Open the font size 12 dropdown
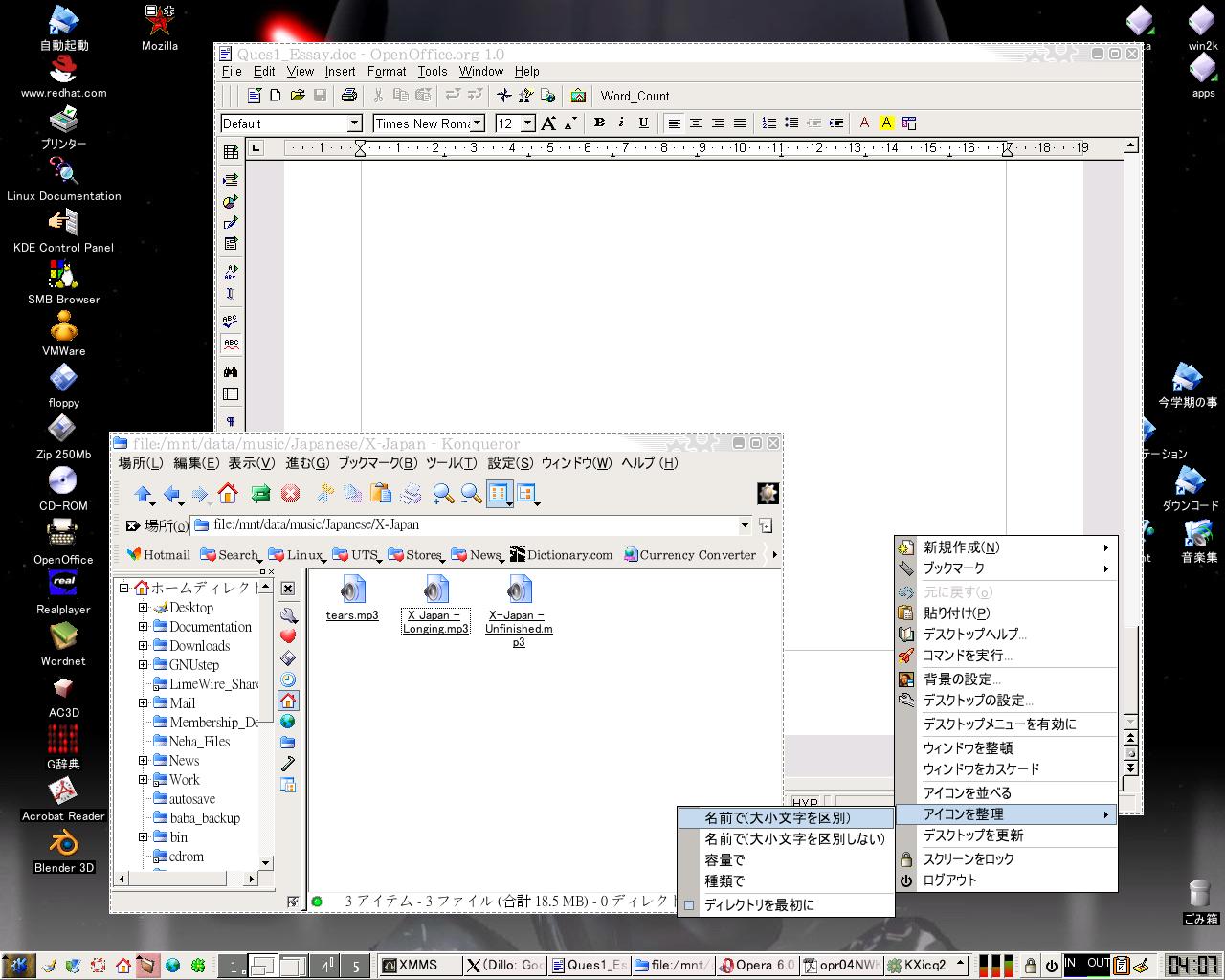1225x980 pixels. point(527,123)
